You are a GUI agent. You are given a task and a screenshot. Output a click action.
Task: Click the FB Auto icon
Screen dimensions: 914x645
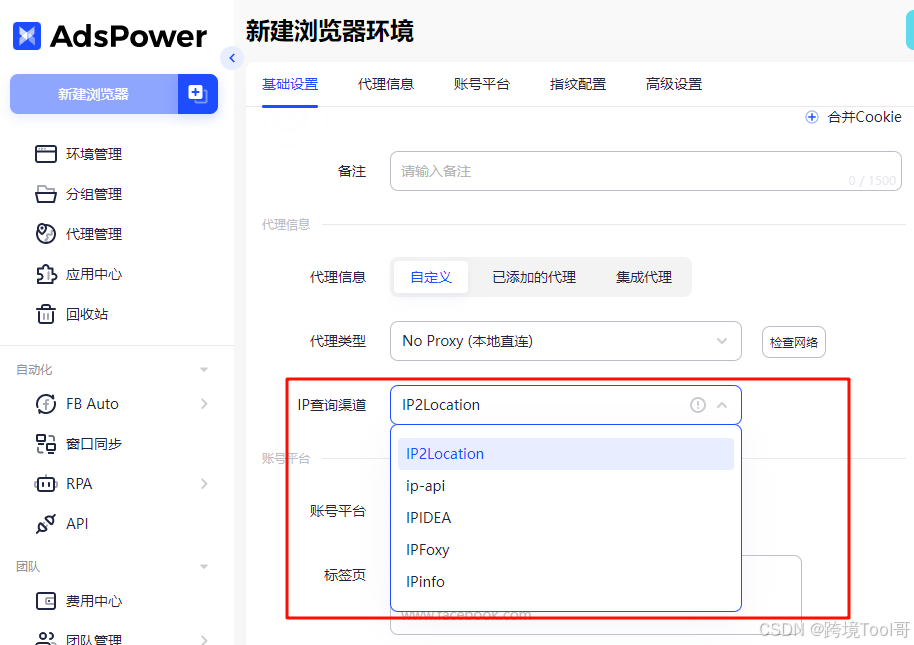45,404
